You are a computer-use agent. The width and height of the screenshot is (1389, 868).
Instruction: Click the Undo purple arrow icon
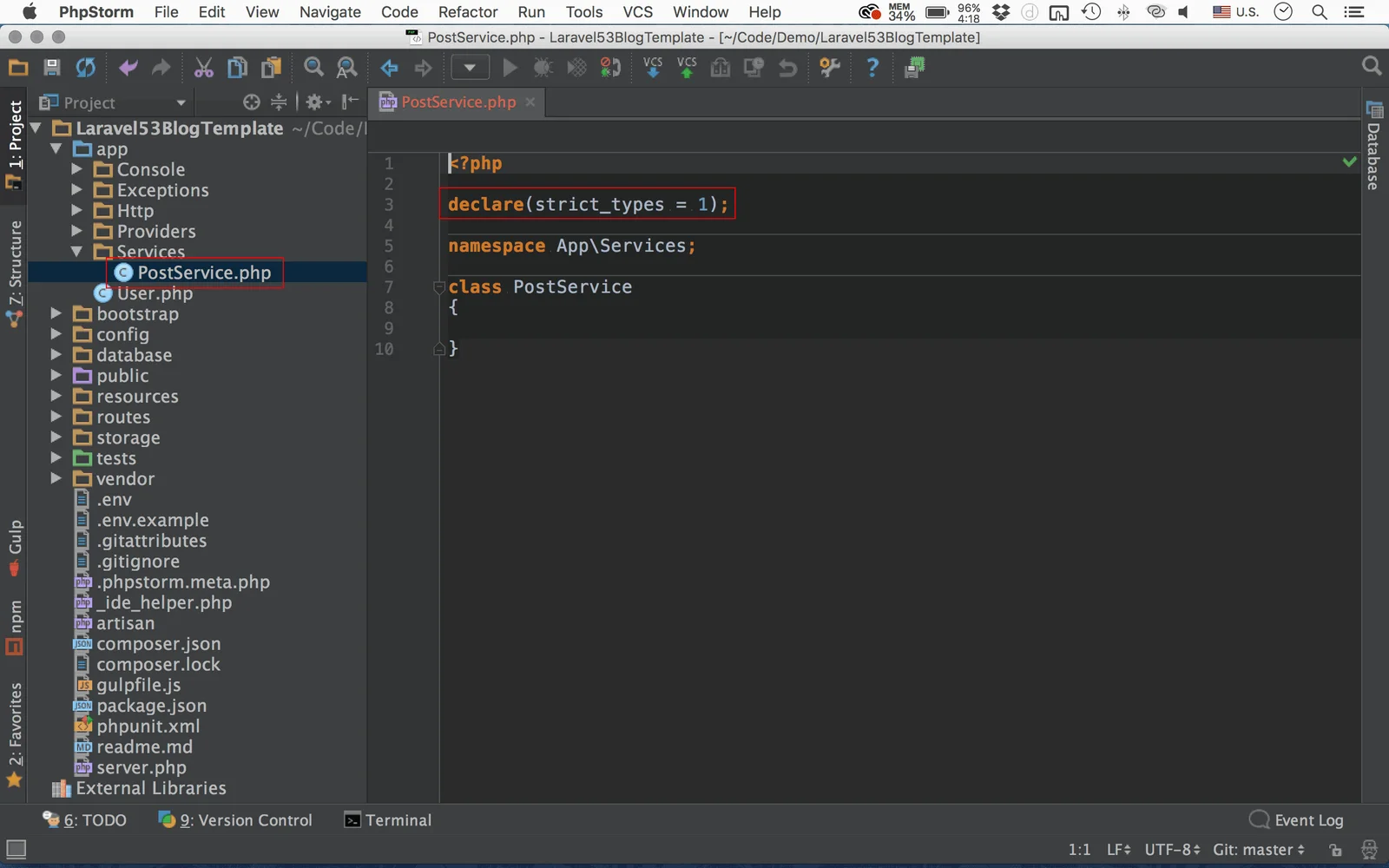pos(128,68)
